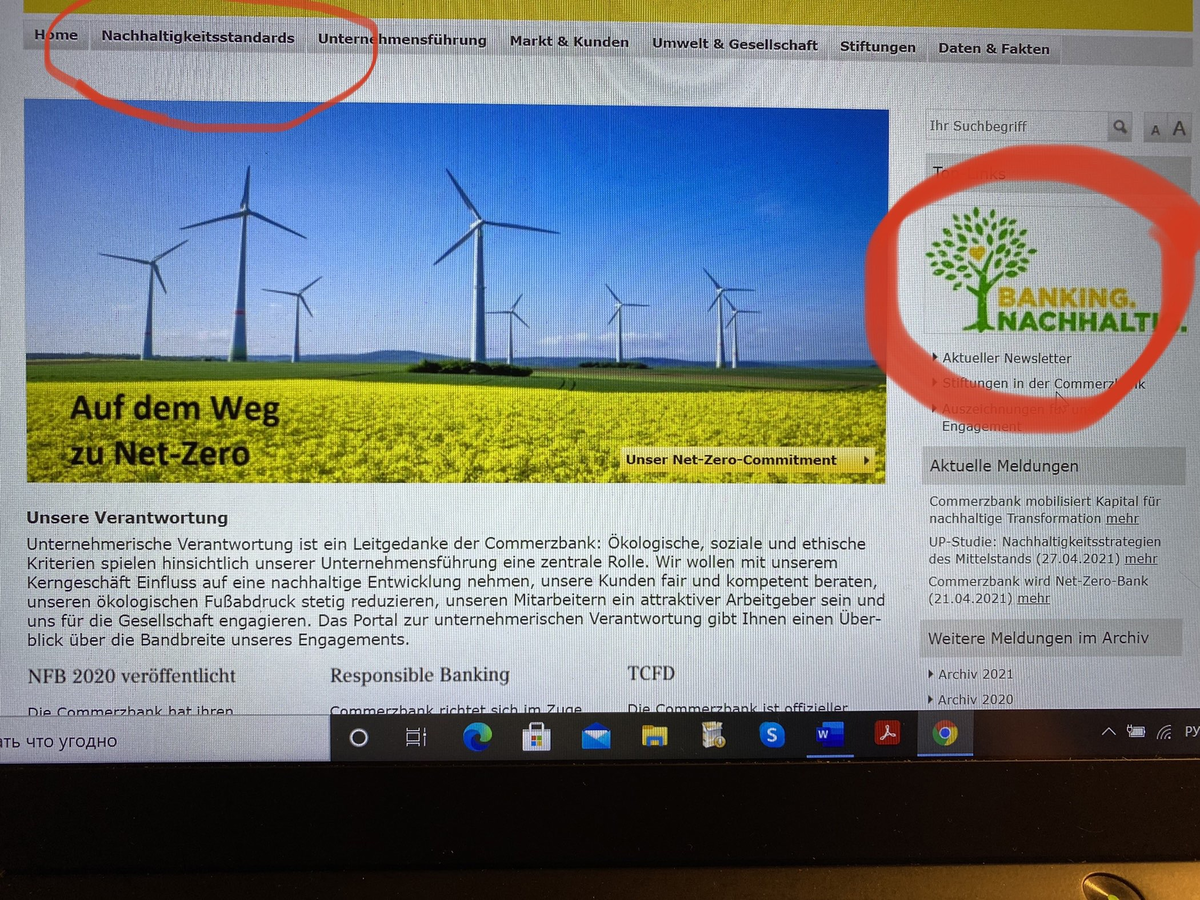Switch to the Unternehmensführung tab
The width and height of the screenshot is (1200, 900).
[402, 40]
